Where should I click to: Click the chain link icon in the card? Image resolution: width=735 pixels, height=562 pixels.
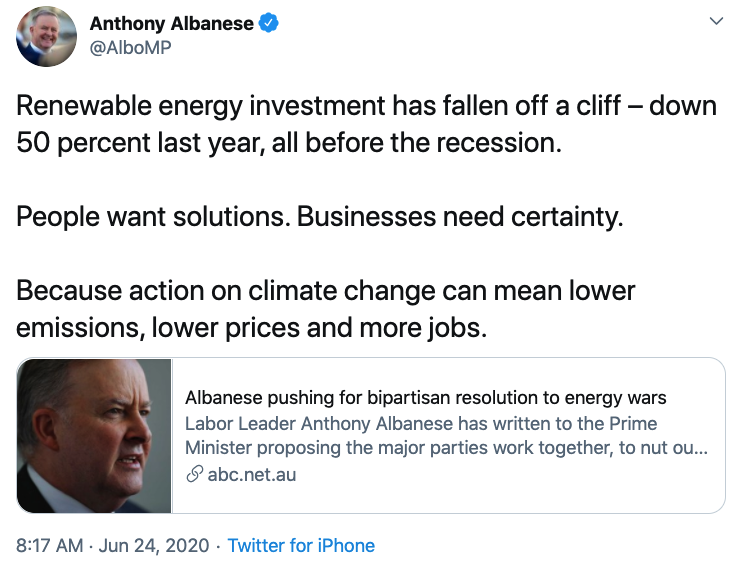(x=194, y=474)
